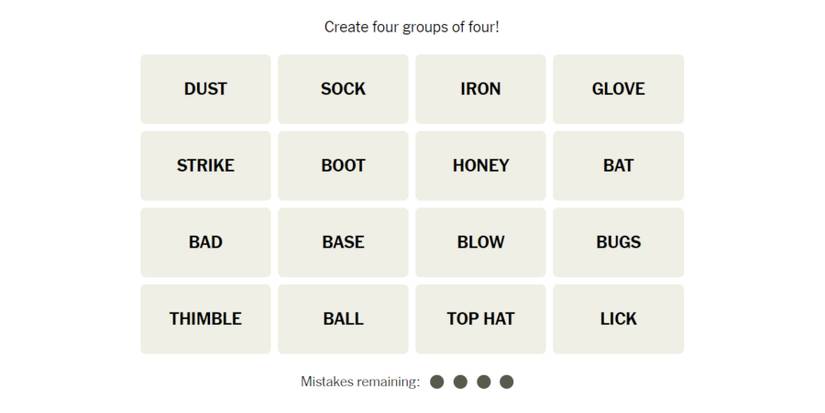Select the BOOT tile
825x413 pixels.
[343, 166]
